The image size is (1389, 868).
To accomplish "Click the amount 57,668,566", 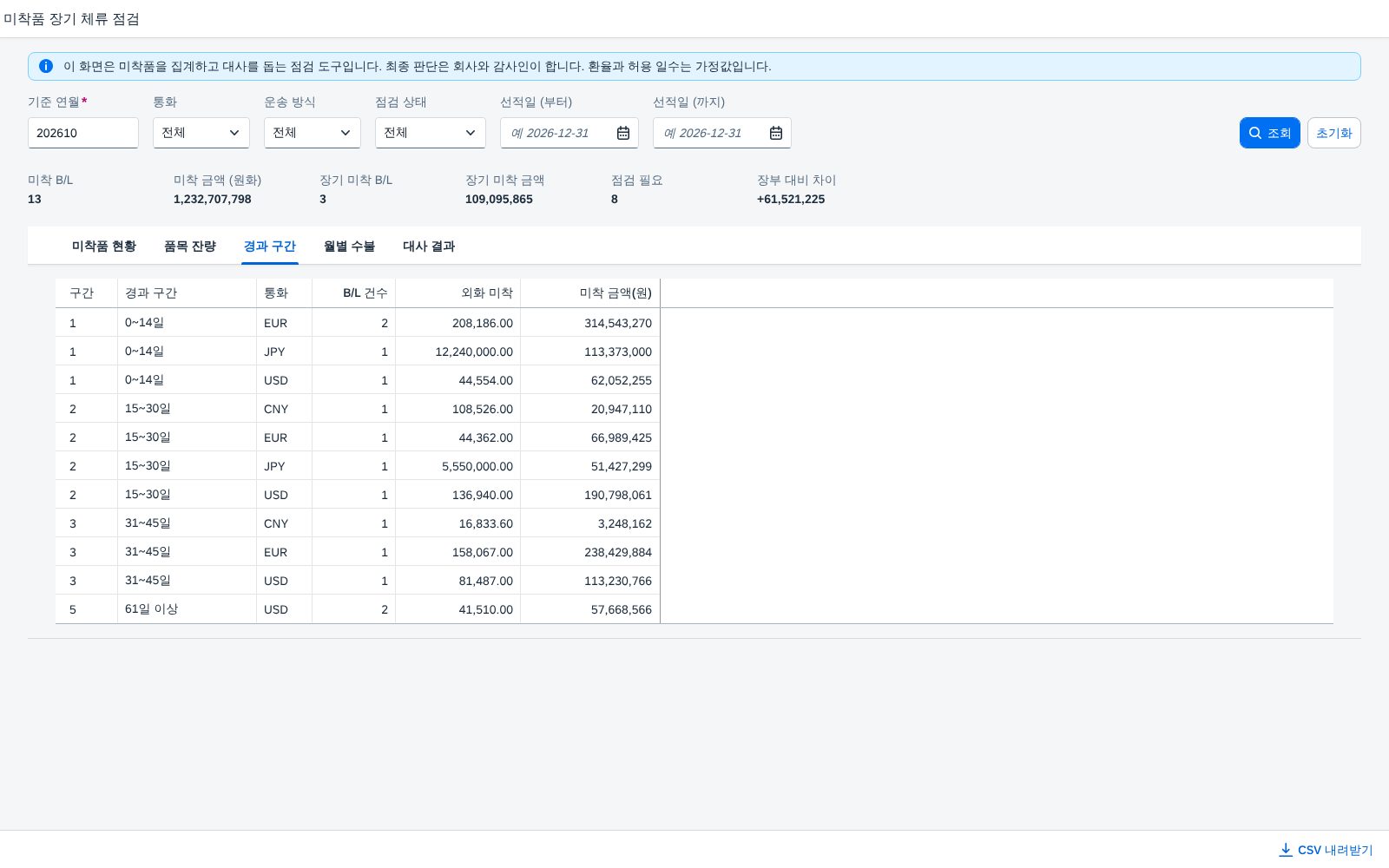I will pos(622,609).
